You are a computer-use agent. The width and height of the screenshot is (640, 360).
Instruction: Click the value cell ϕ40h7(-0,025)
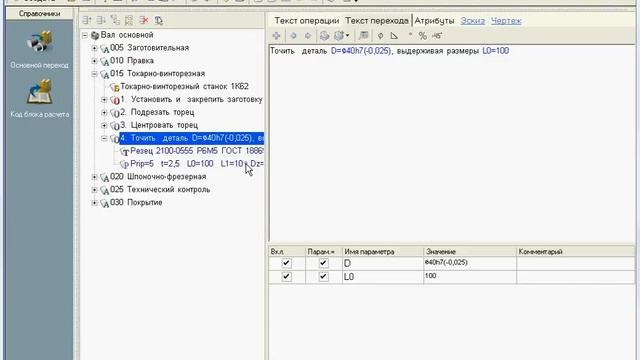click(470, 263)
